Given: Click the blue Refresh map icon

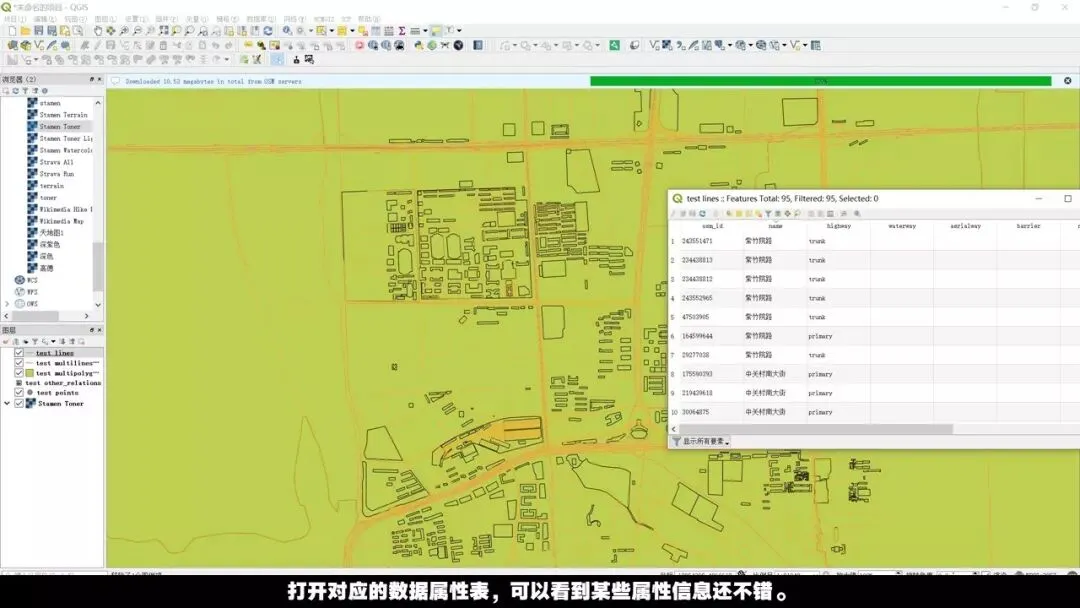Looking at the screenshot, I should 268,31.
